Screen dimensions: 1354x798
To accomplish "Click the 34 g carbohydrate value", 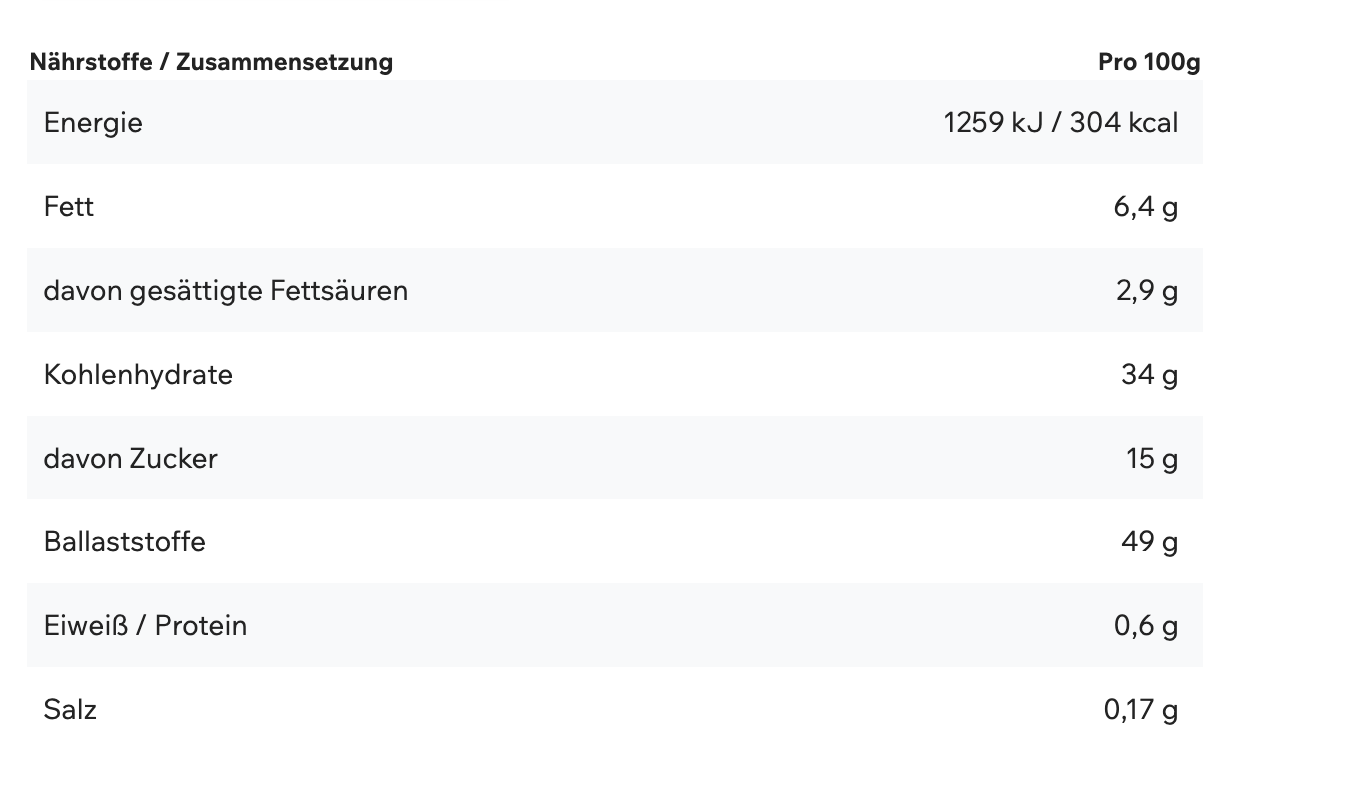I will [1150, 375].
